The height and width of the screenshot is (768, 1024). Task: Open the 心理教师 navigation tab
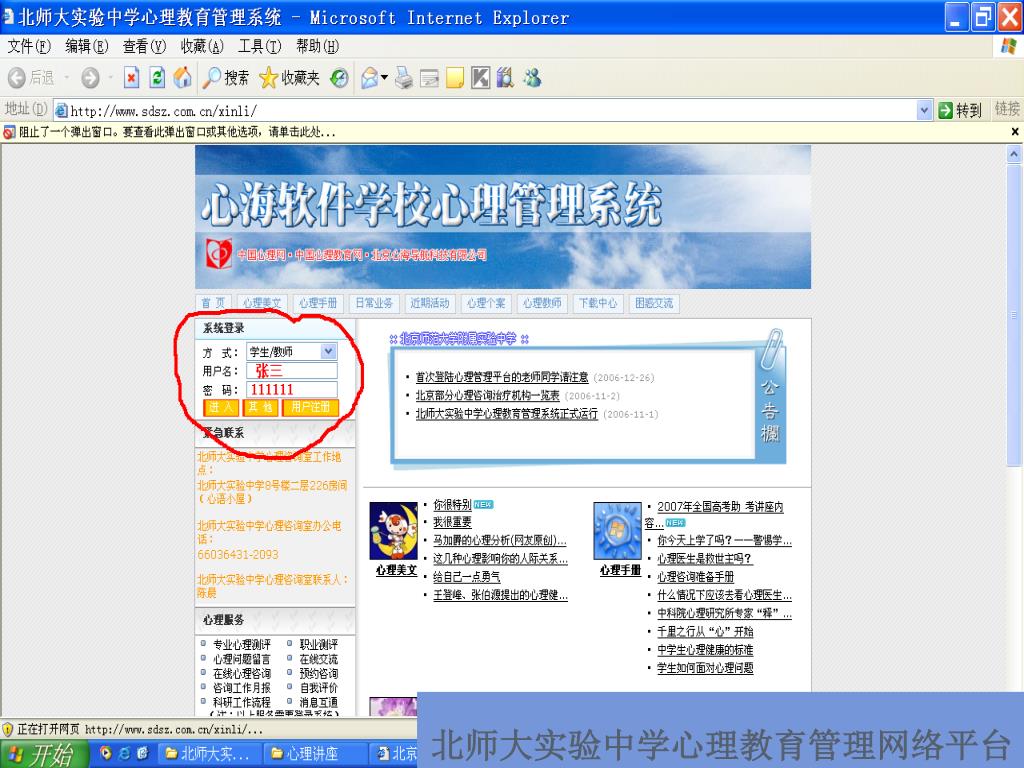[541, 303]
